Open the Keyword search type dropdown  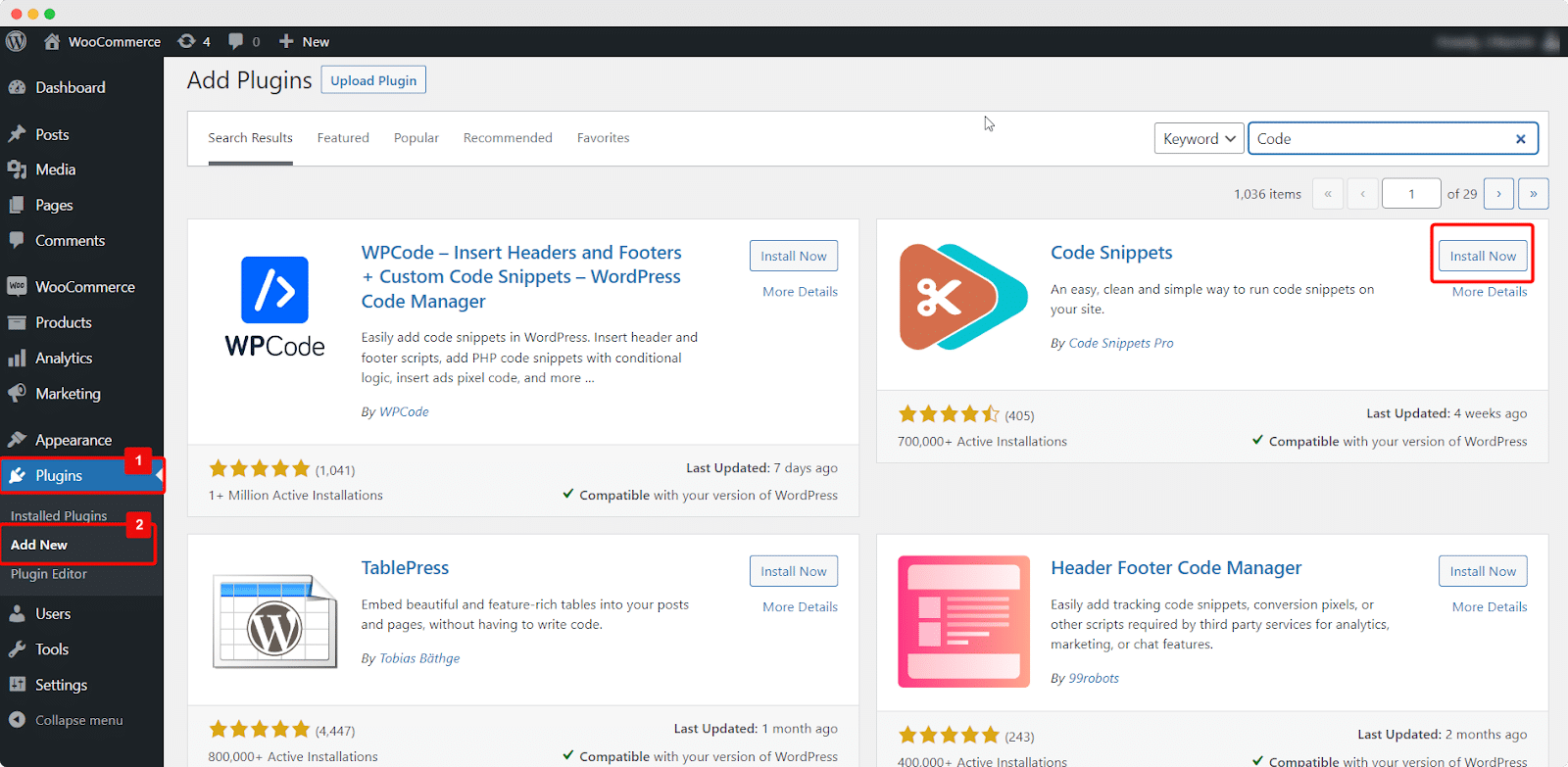coord(1199,139)
